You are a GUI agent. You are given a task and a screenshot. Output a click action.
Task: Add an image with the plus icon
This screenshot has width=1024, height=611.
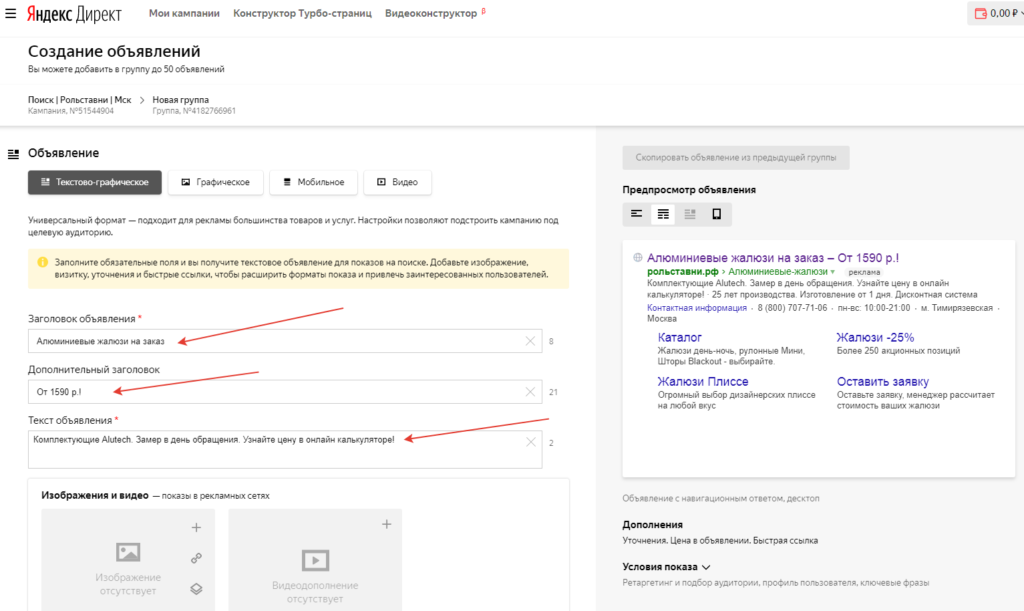196,527
